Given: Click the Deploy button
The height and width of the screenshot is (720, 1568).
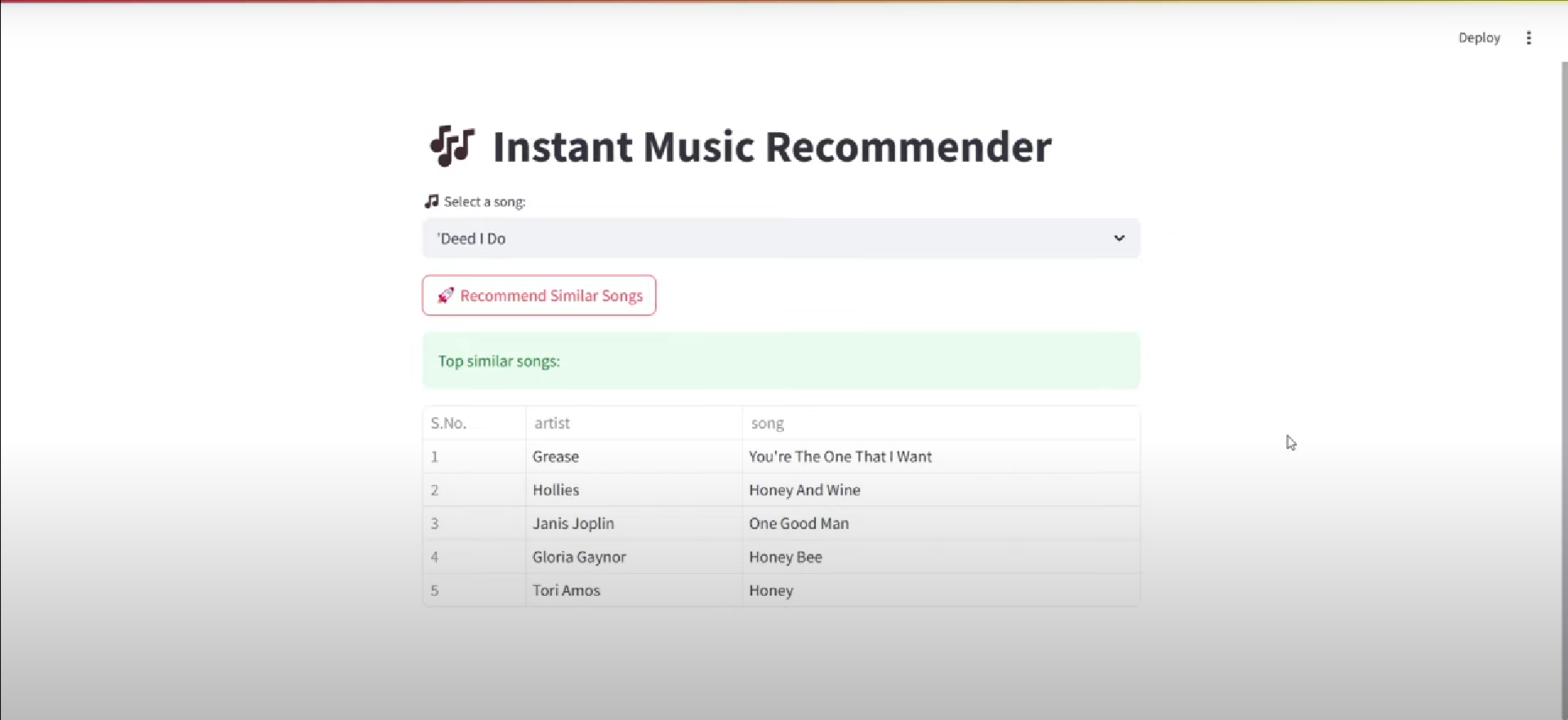Looking at the screenshot, I should click(1479, 38).
